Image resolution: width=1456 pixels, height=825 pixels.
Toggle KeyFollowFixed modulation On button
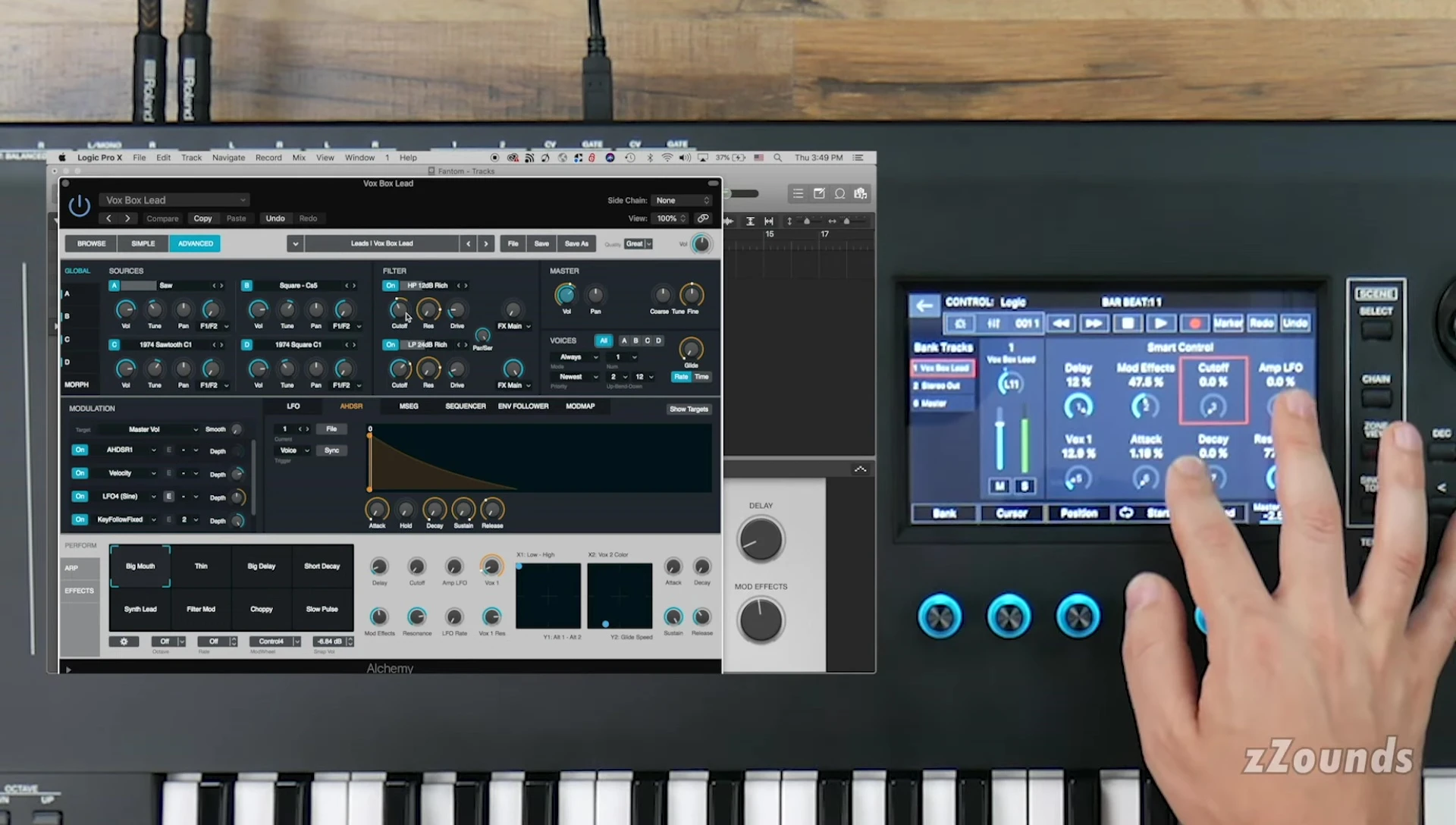[80, 520]
